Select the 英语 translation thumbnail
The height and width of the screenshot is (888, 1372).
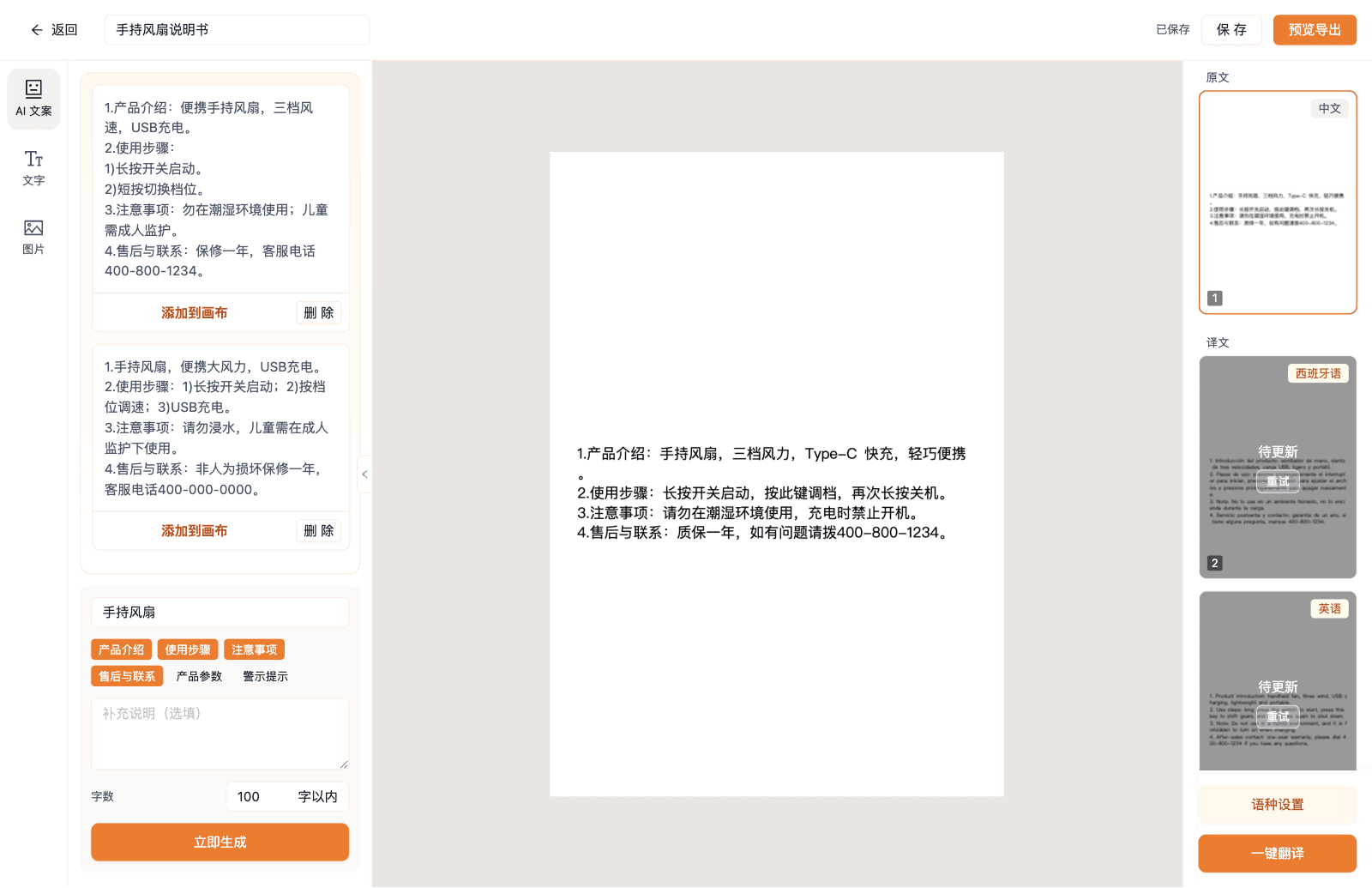(1278, 681)
